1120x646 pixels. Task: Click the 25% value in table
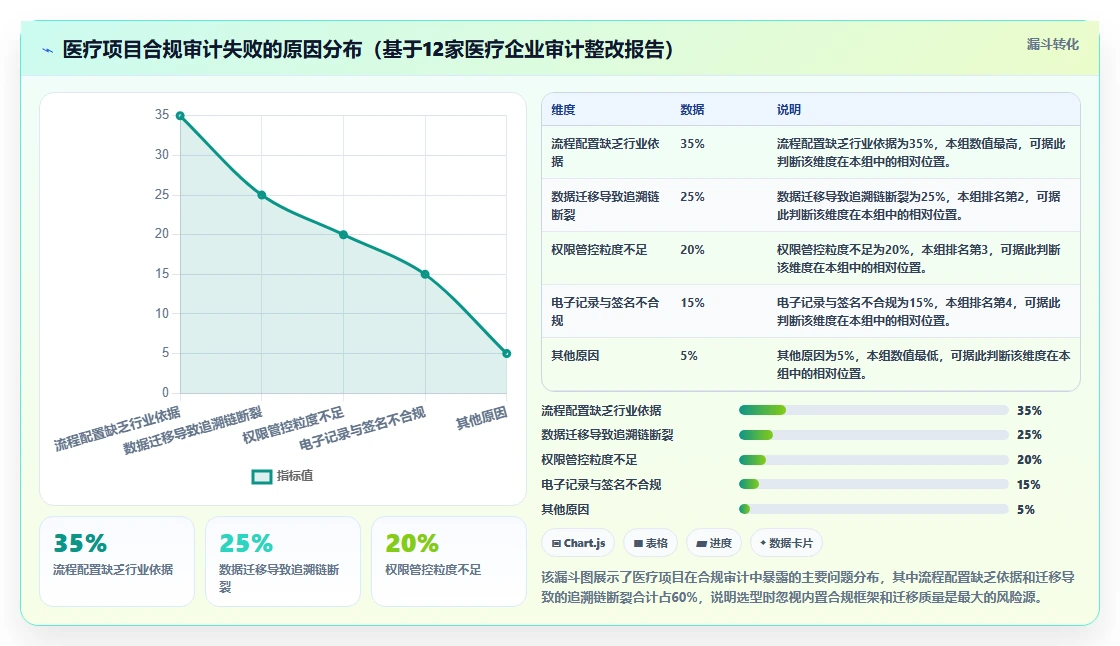(x=692, y=197)
